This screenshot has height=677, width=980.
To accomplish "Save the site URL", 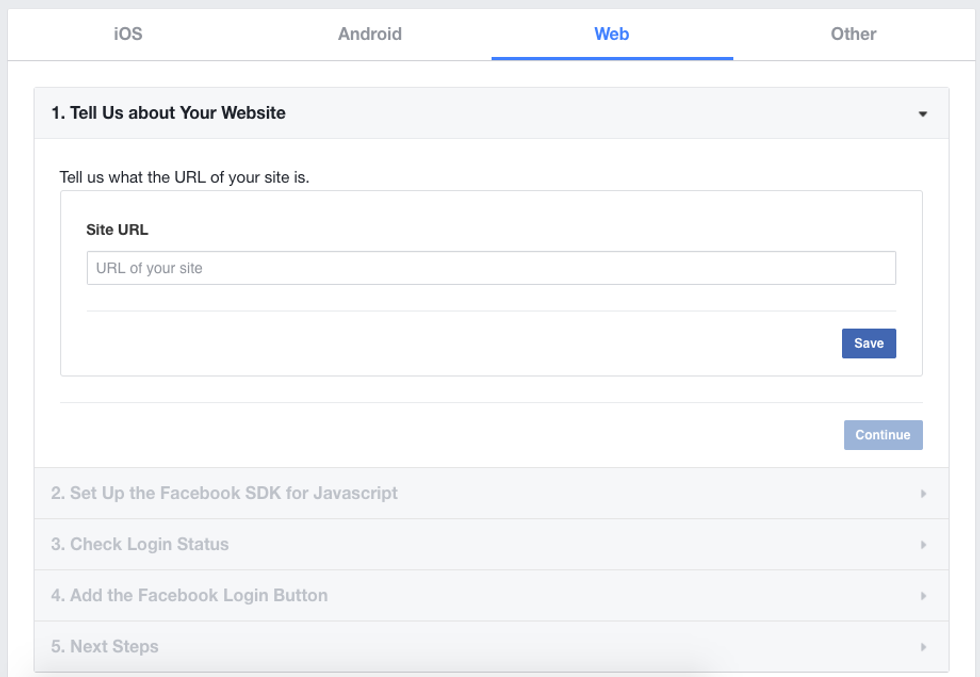I will (x=868, y=343).
